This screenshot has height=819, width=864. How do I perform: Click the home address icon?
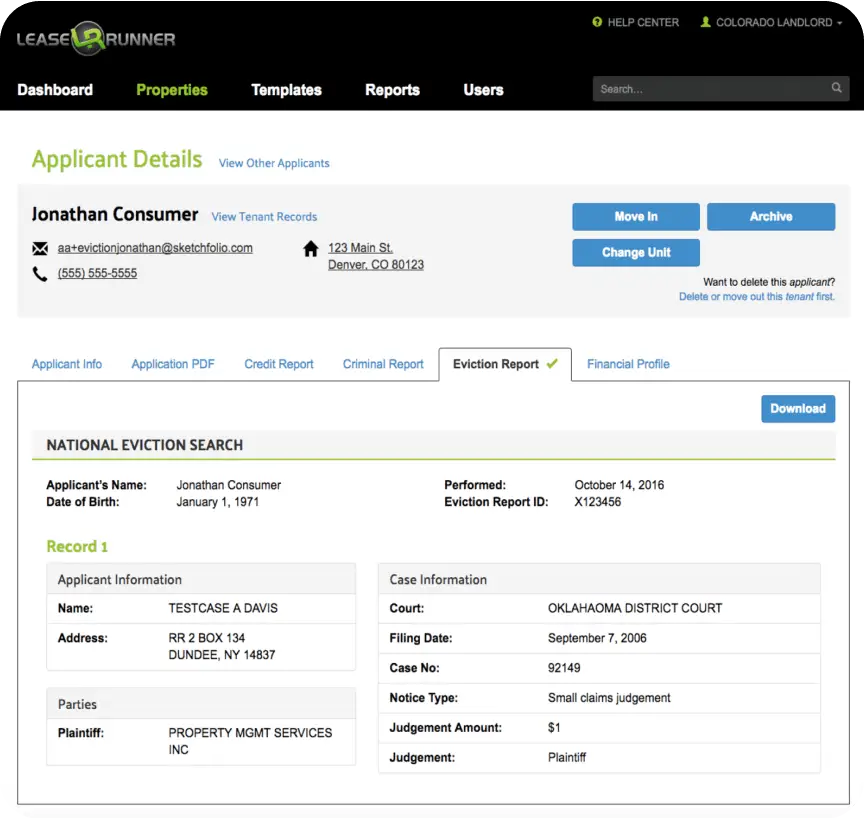310,249
